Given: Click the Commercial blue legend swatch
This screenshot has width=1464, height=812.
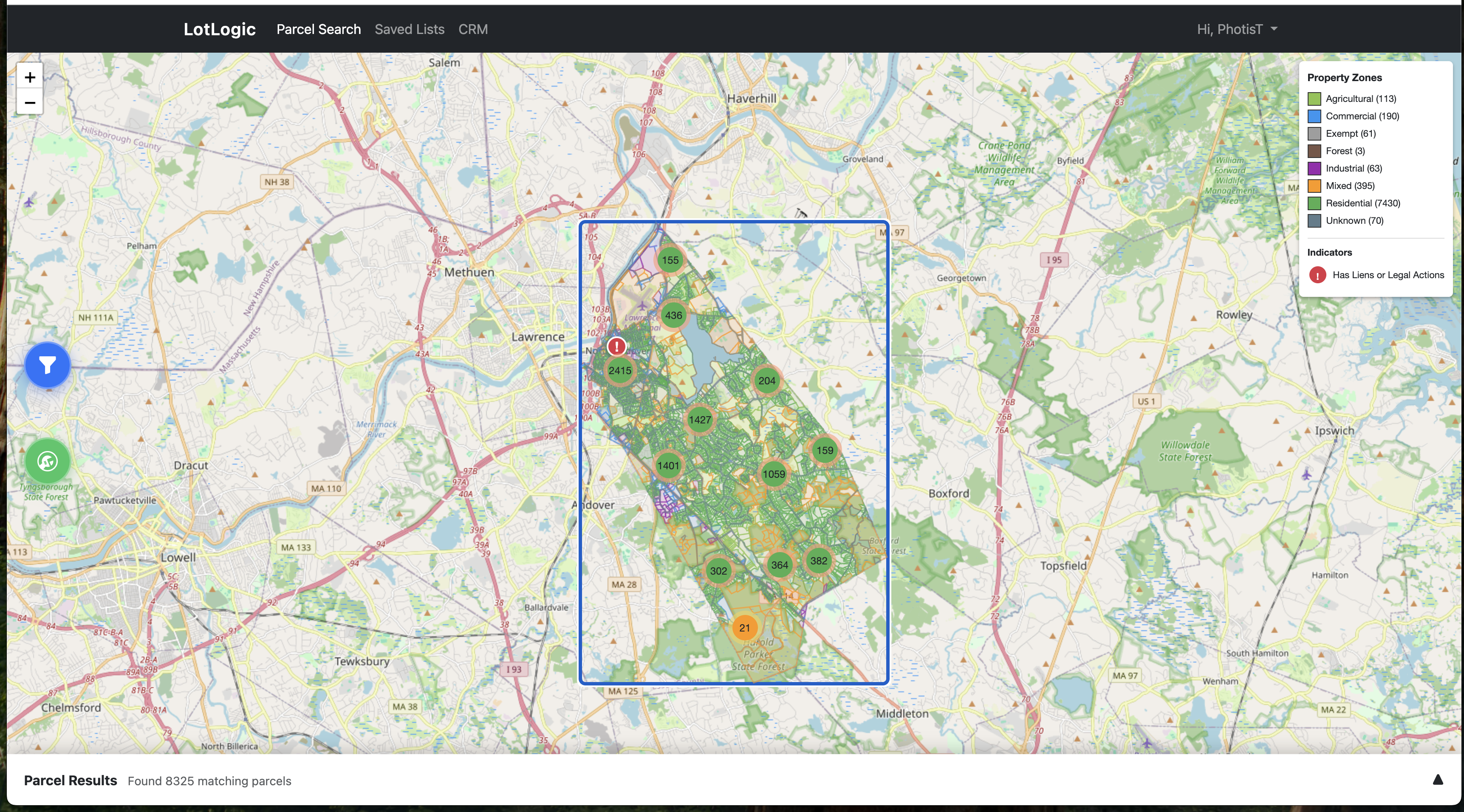Looking at the screenshot, I should click(x=1314, y=116).
